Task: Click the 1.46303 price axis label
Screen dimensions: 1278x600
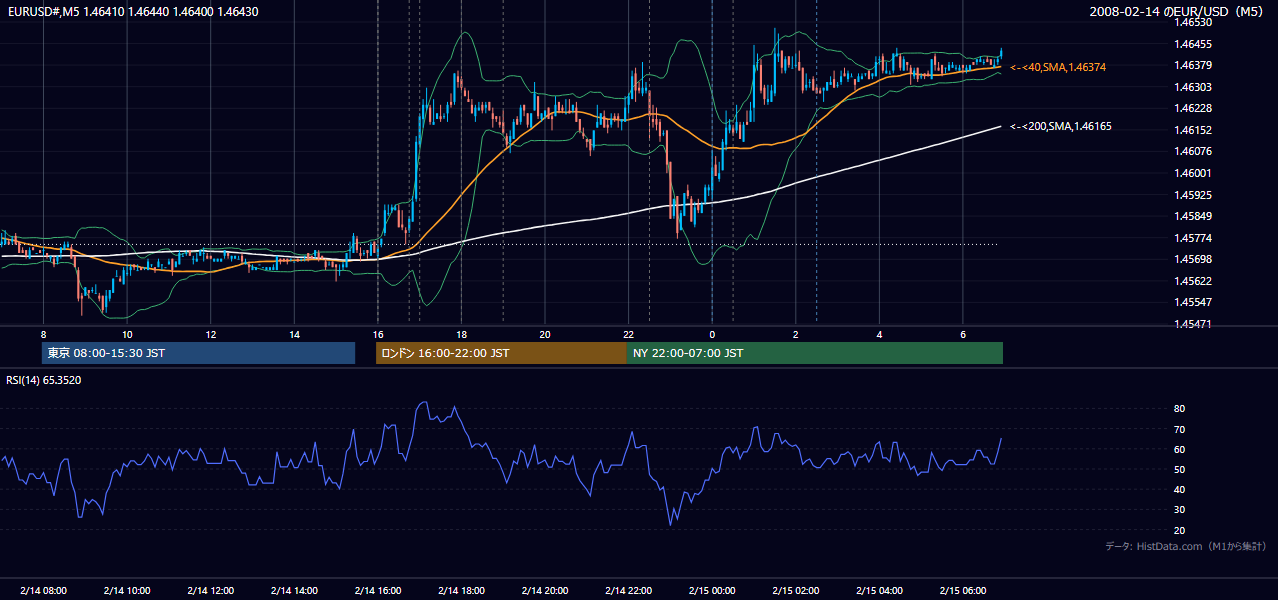Action: 1192,87
